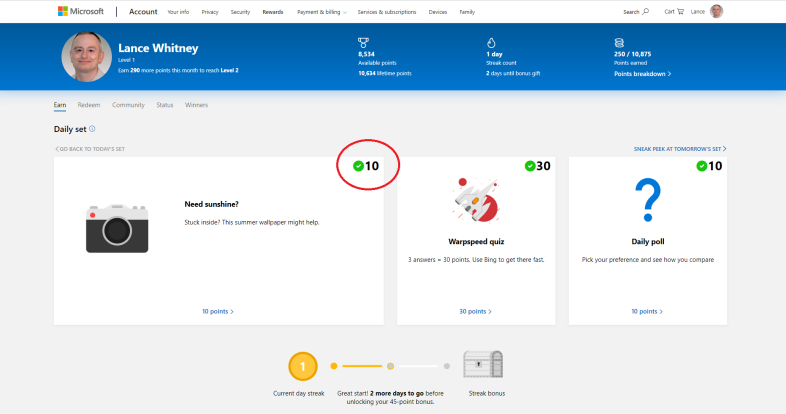Click the small Lance avatar in header
The height and width of the screenshot is (414, 786).
coord(717,11)
